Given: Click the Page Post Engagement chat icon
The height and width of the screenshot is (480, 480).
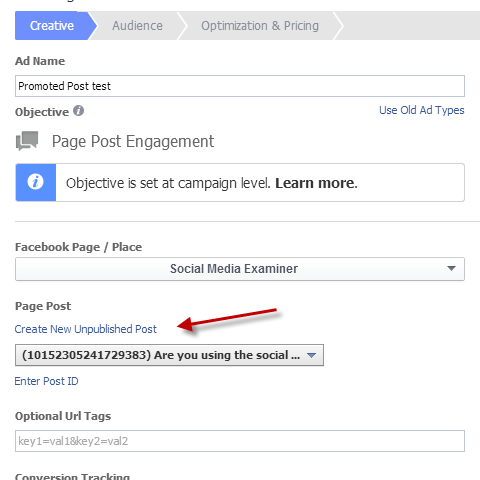Looking at the screenshot, I should coord(27,141).
